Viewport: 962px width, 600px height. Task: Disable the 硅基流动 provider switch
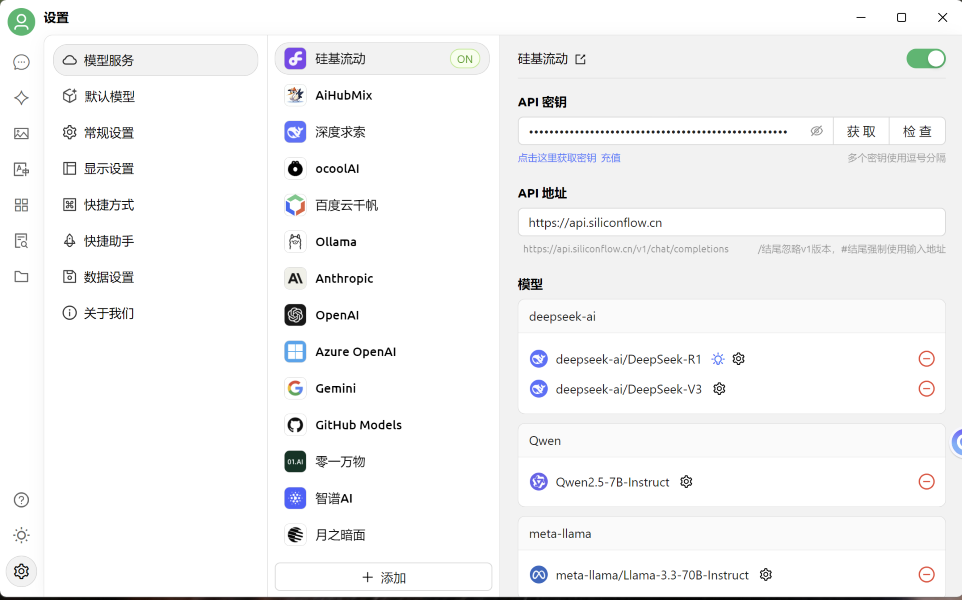tap(925, 59)
